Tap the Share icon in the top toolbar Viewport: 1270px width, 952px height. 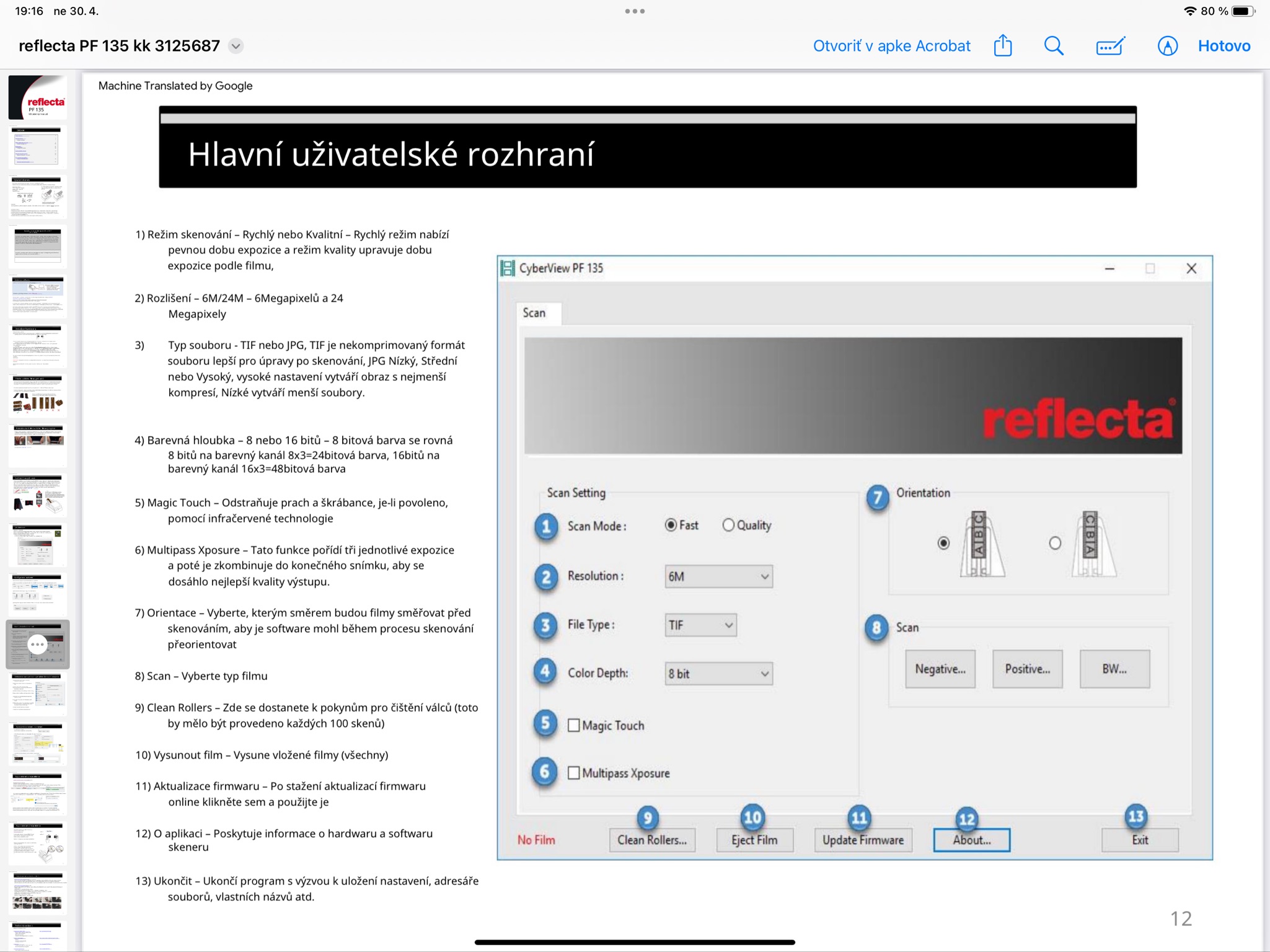[x=1002, y=46]
